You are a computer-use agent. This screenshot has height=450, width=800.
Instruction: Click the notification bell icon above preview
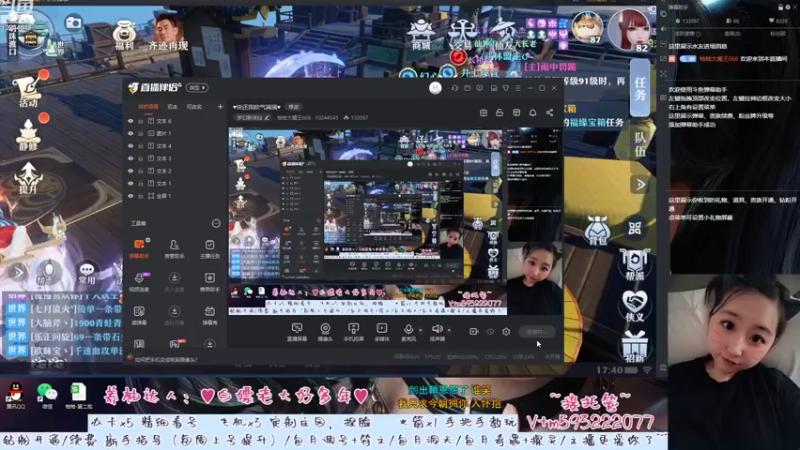tap(533, 112)
